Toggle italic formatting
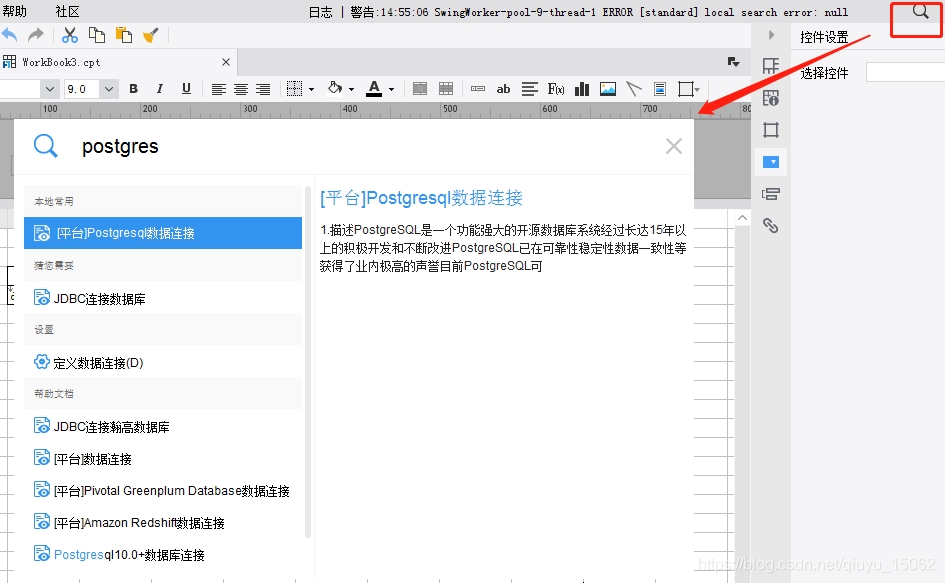 [158, 89]
